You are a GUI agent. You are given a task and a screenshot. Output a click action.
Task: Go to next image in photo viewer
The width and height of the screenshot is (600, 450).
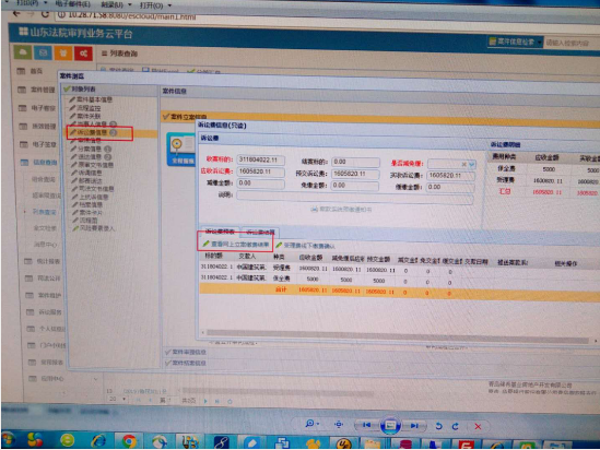click(414, 426)
